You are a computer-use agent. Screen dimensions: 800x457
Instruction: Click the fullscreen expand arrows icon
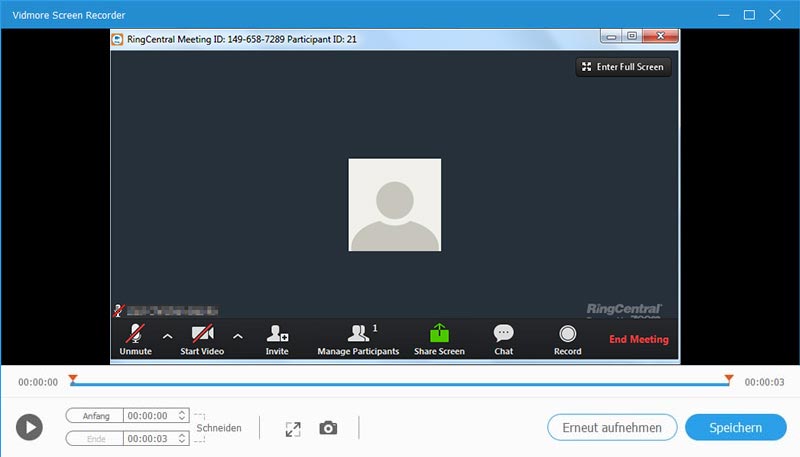tap(292, 428)
